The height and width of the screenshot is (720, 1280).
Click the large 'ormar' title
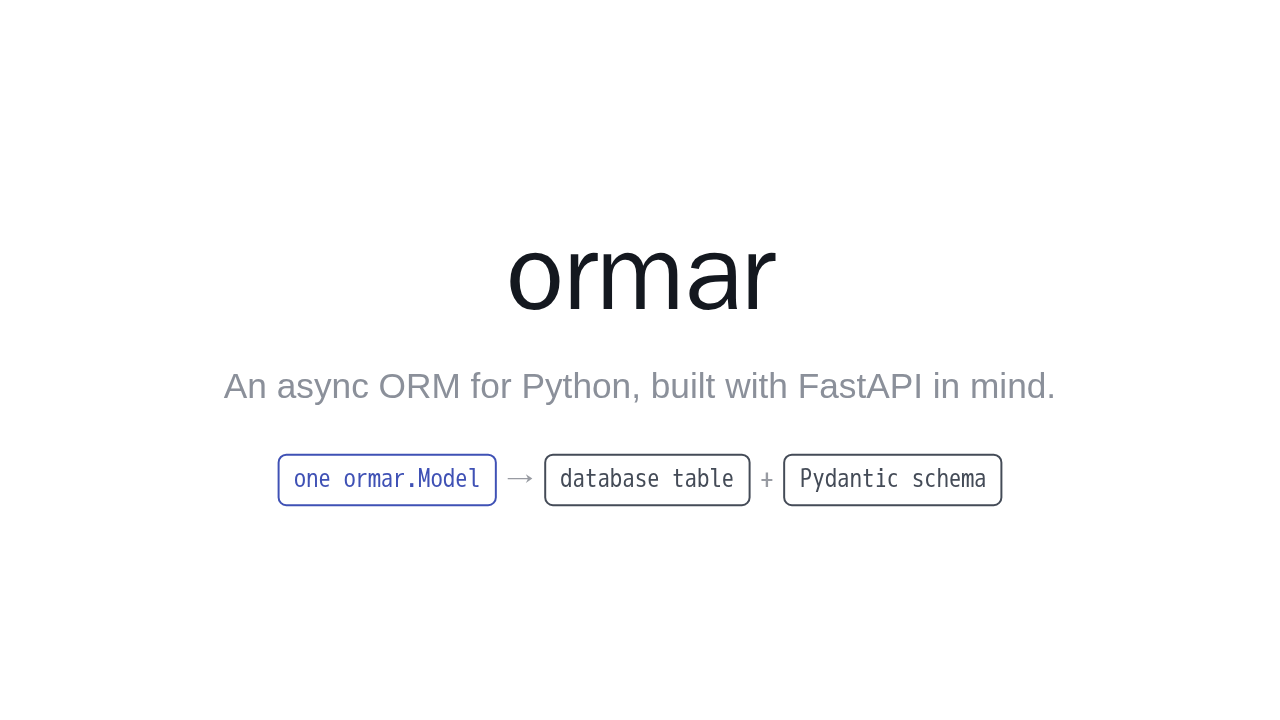point(640,275)
